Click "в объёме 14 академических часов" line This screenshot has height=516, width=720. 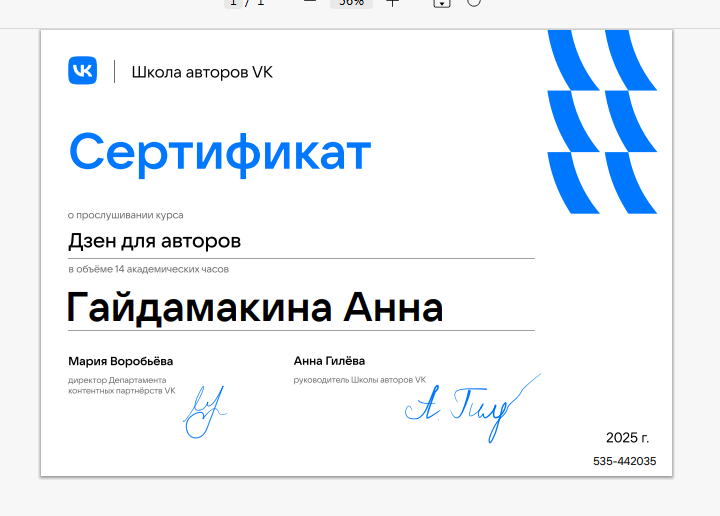coord(148,269)
